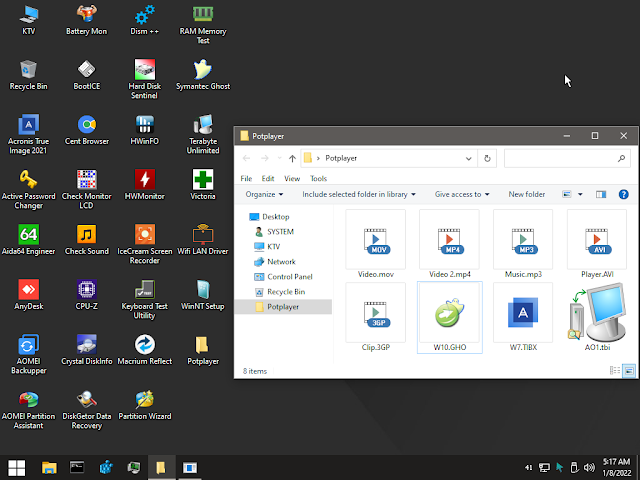Screen dimensions: 640x480
Task: Launch HWinFO desktop icon
Action: 144,130
